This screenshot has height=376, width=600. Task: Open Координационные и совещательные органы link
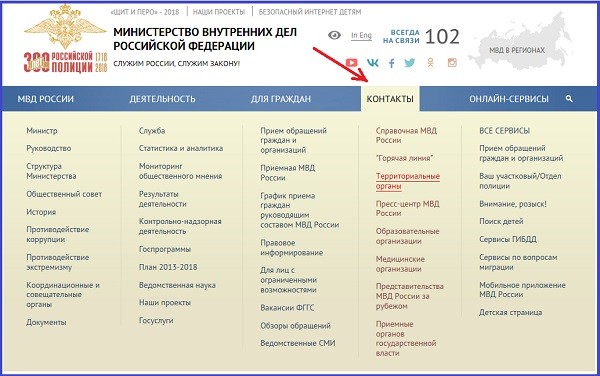point(63,295)
